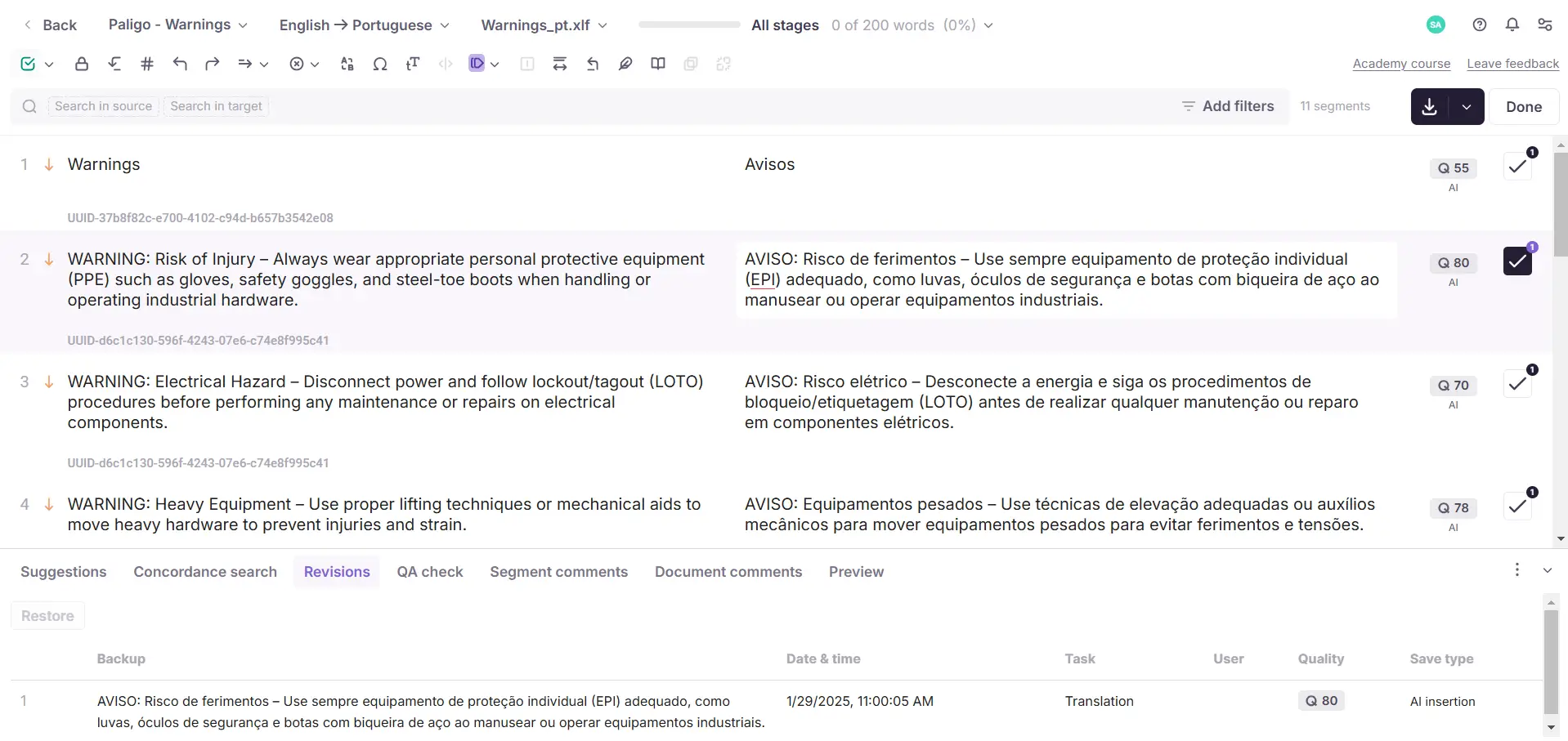Image resolution: width=1568 pixels, height=741 pixels.
Task: Click the clear target (circled X) icon
Action: click(297, 64)
